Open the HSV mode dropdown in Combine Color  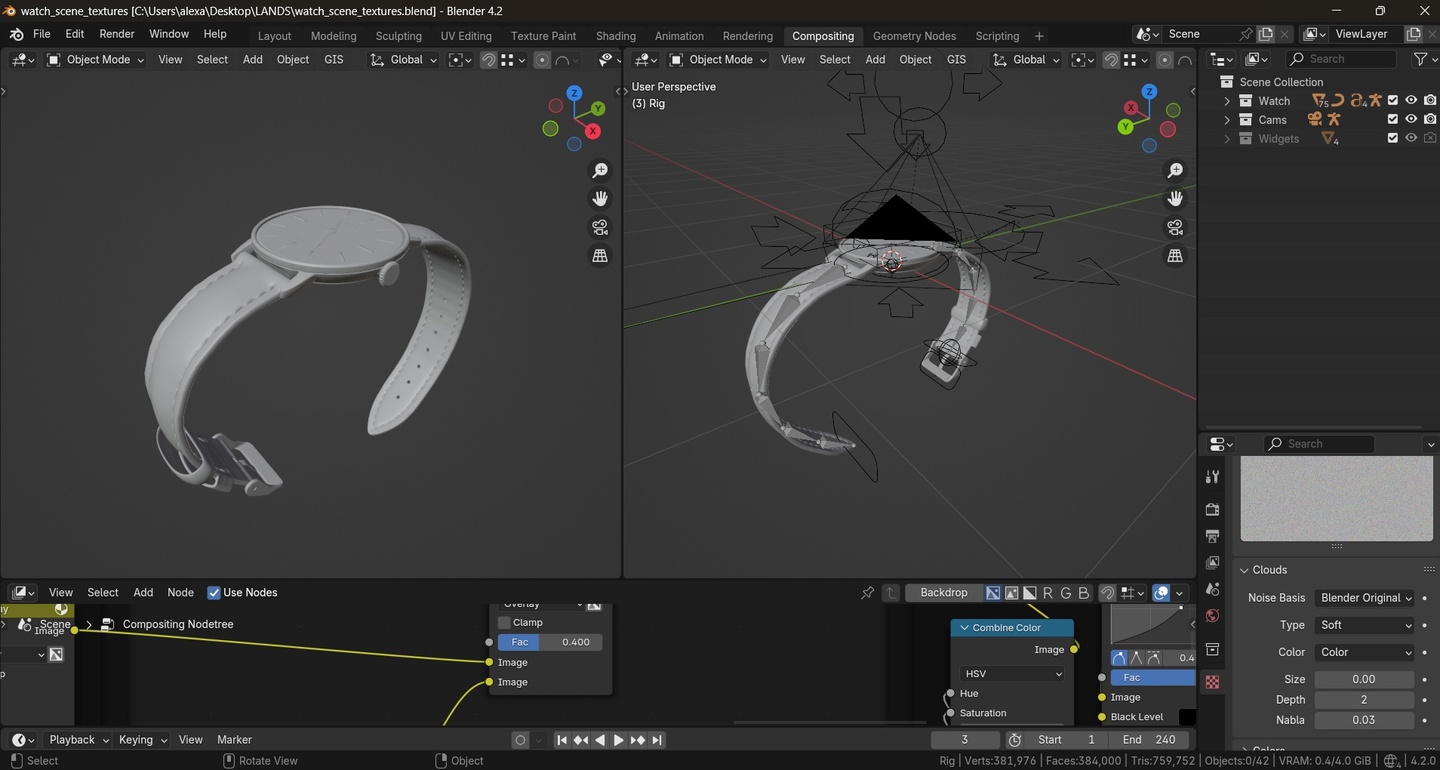tap(1012, 674)
